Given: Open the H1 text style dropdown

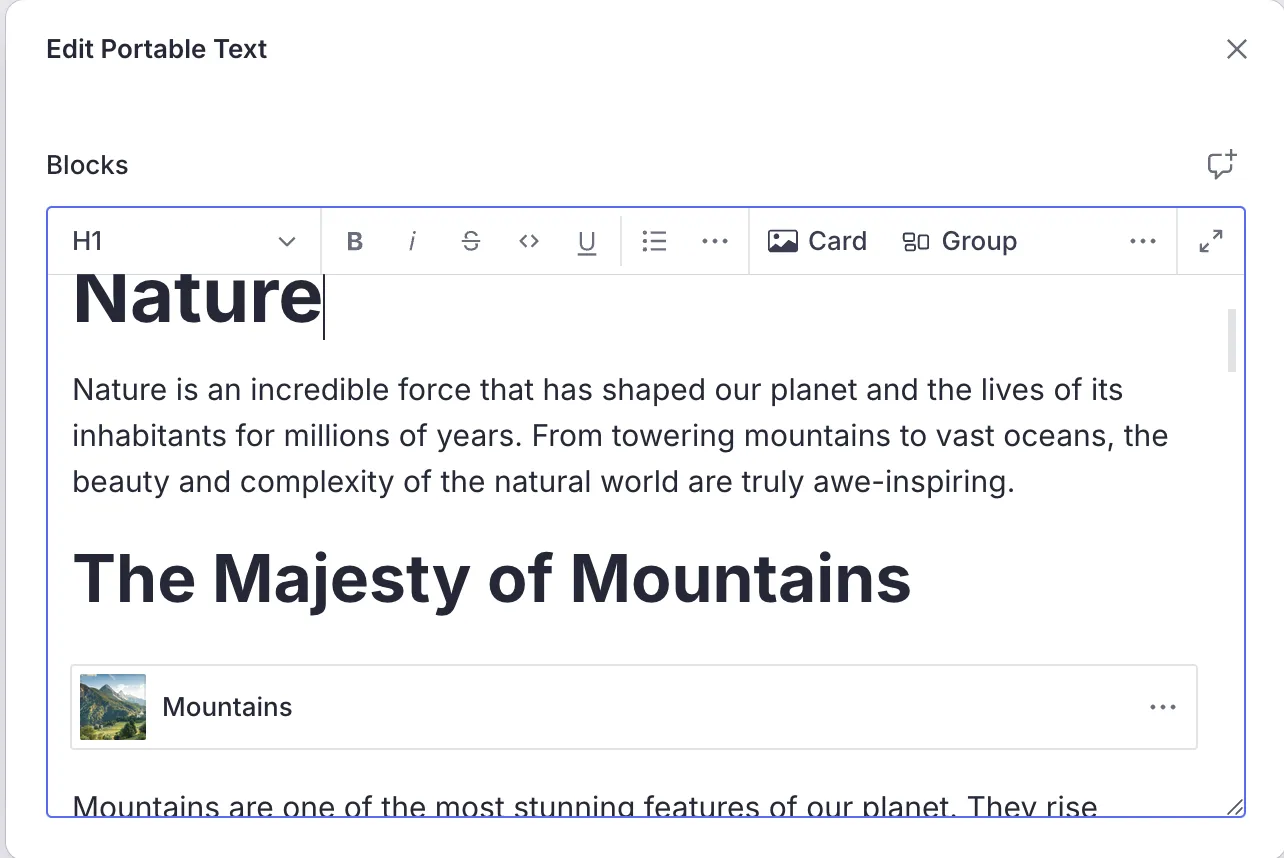Looking at the screenshot, I should click(x=184, y=241).
